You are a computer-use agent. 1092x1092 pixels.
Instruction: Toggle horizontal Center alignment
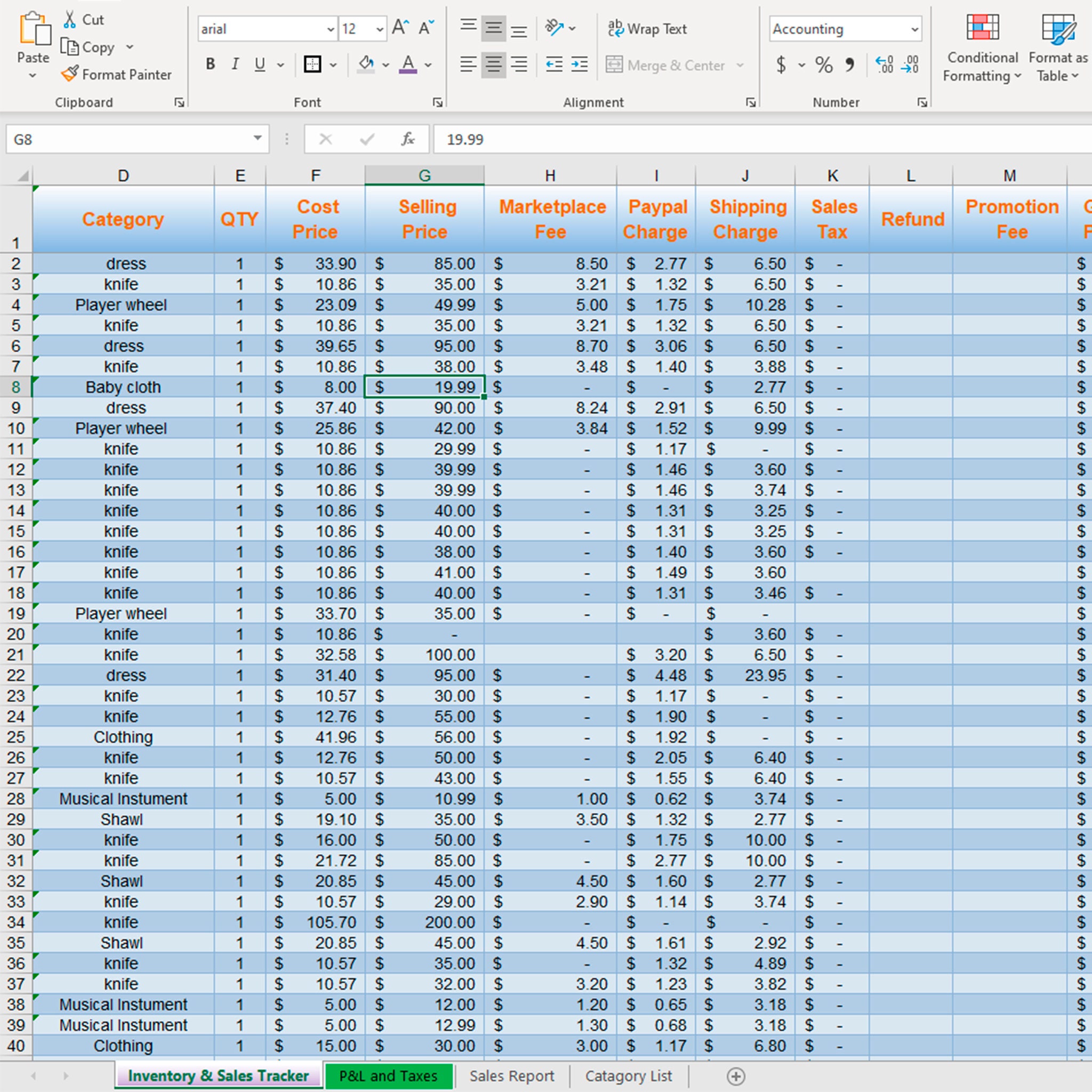(x=493, y=65)
